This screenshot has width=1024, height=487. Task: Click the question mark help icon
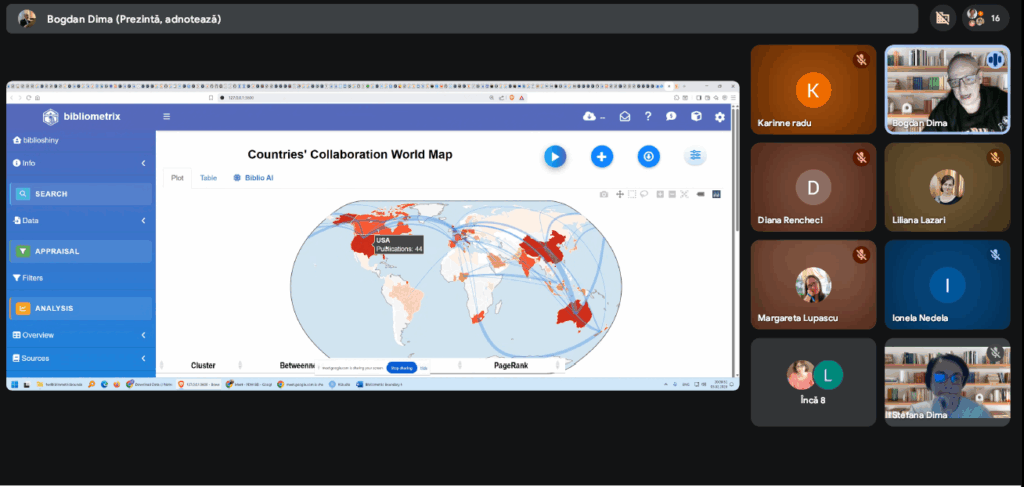648,117
